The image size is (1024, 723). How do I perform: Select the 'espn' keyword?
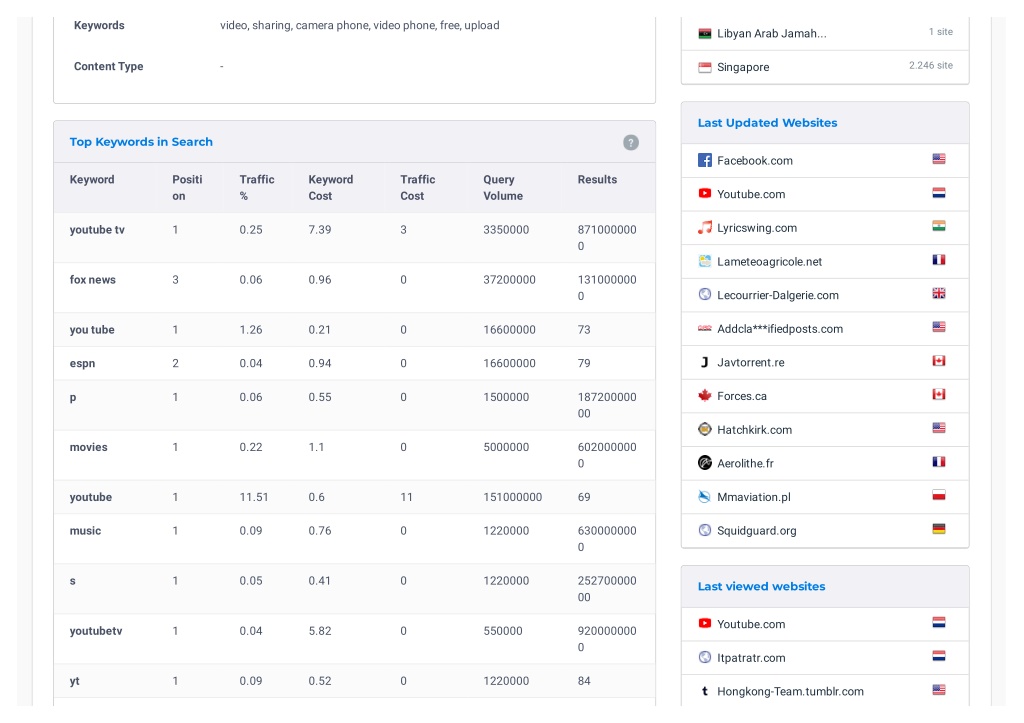pyautogui.click(x=82, y=364)
